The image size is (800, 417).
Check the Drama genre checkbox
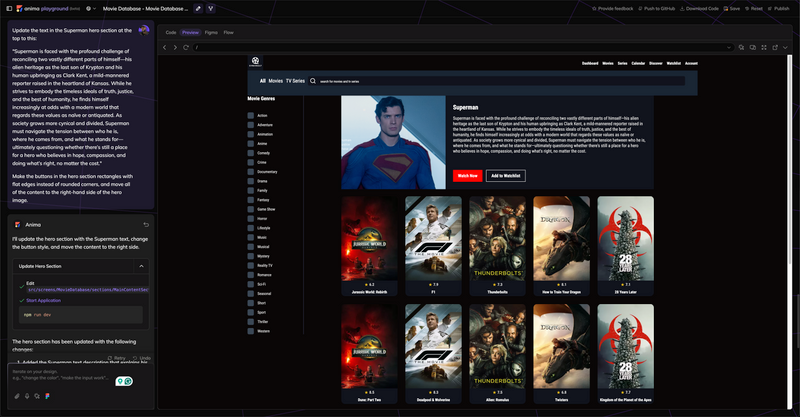tap(251, 181)
